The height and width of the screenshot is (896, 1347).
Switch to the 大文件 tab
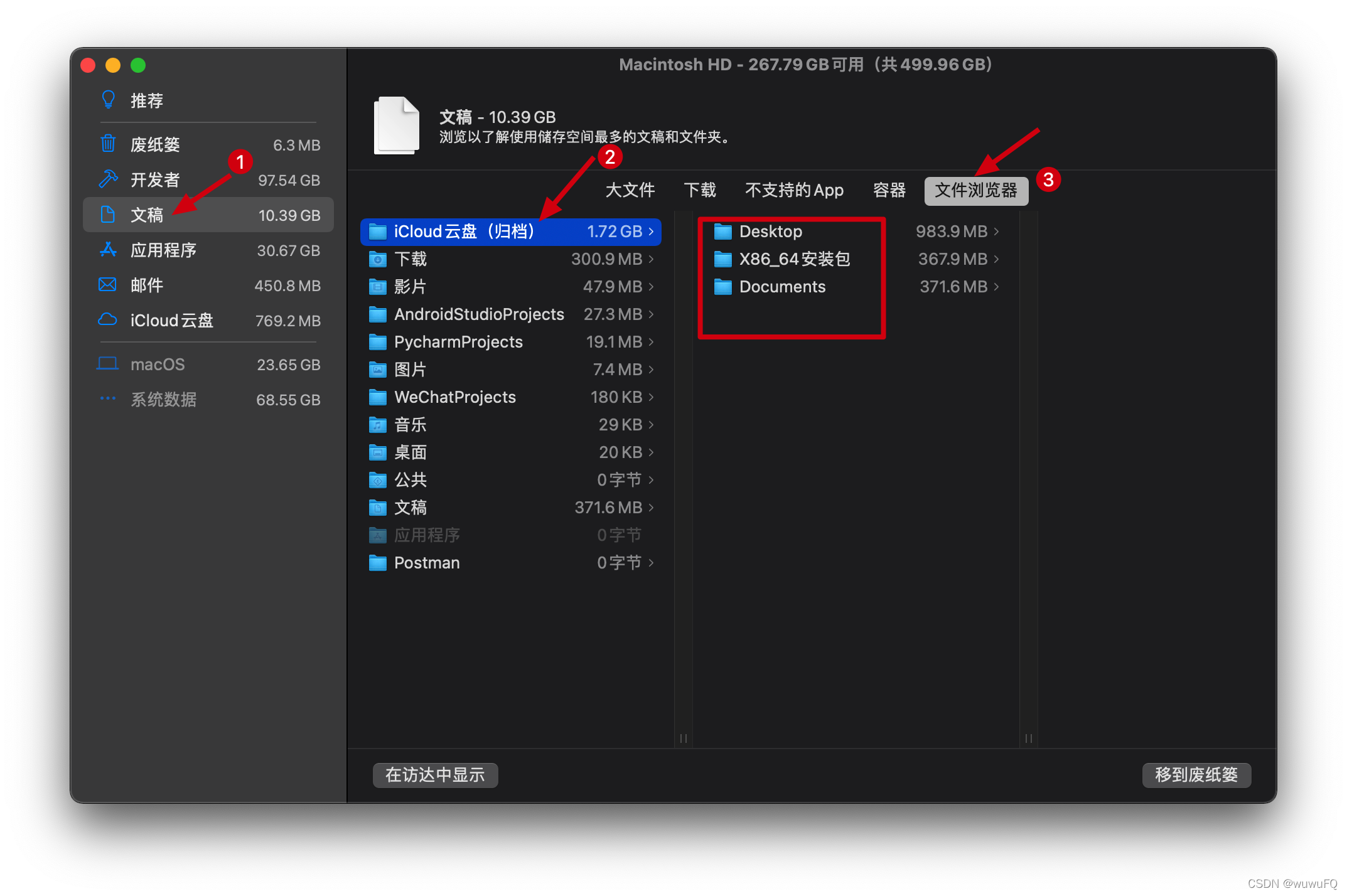630,190
